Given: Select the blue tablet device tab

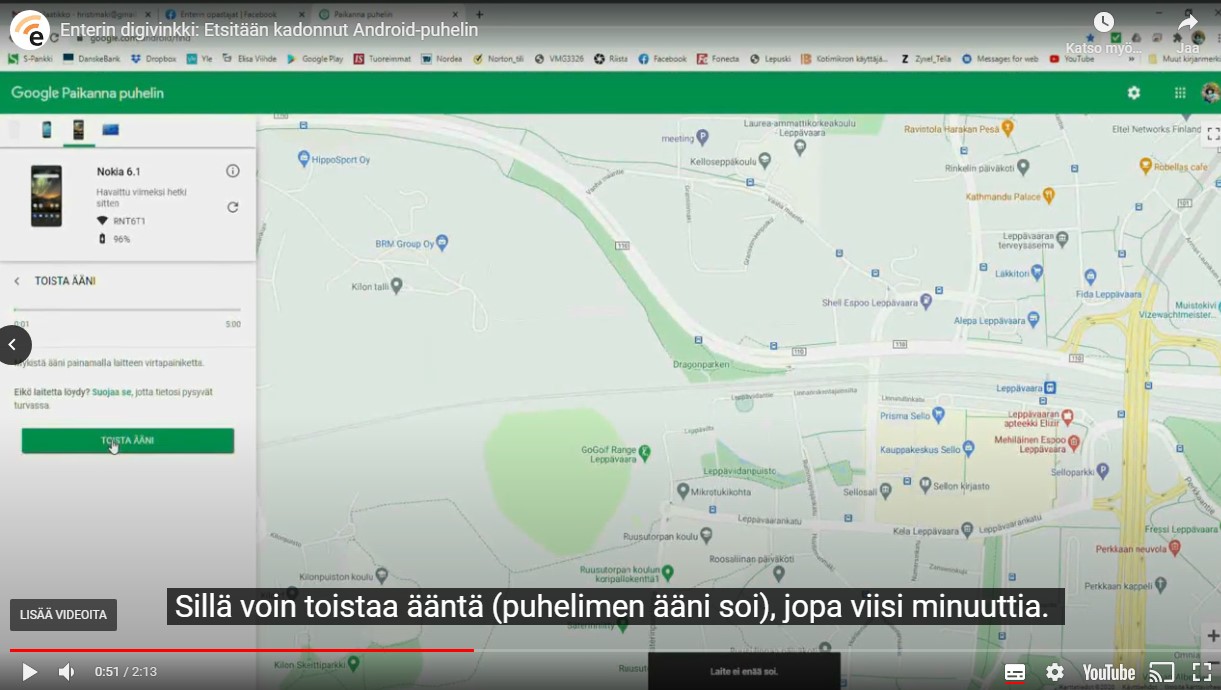Looking at the screenshot, I should [110, 129].
